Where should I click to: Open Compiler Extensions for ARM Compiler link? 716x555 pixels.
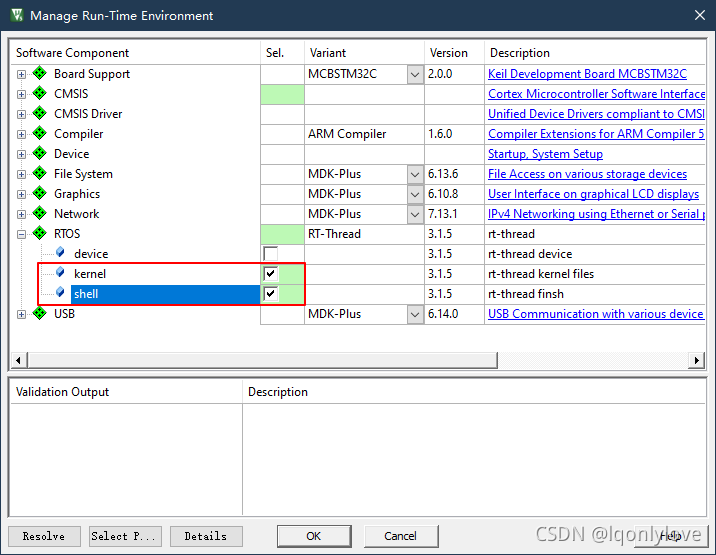click(x=596, y=134)
